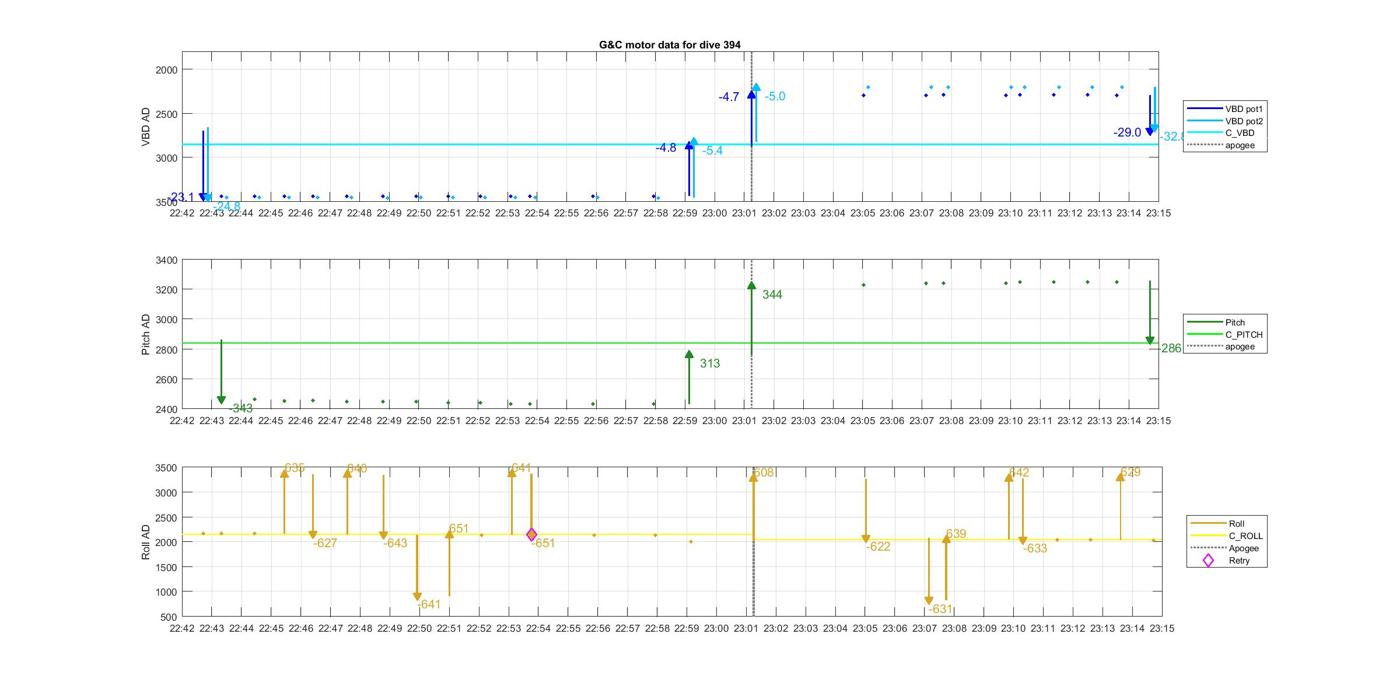
Task: Click the 2000 tick on VBD y-axis
Action: click(166, 70)
